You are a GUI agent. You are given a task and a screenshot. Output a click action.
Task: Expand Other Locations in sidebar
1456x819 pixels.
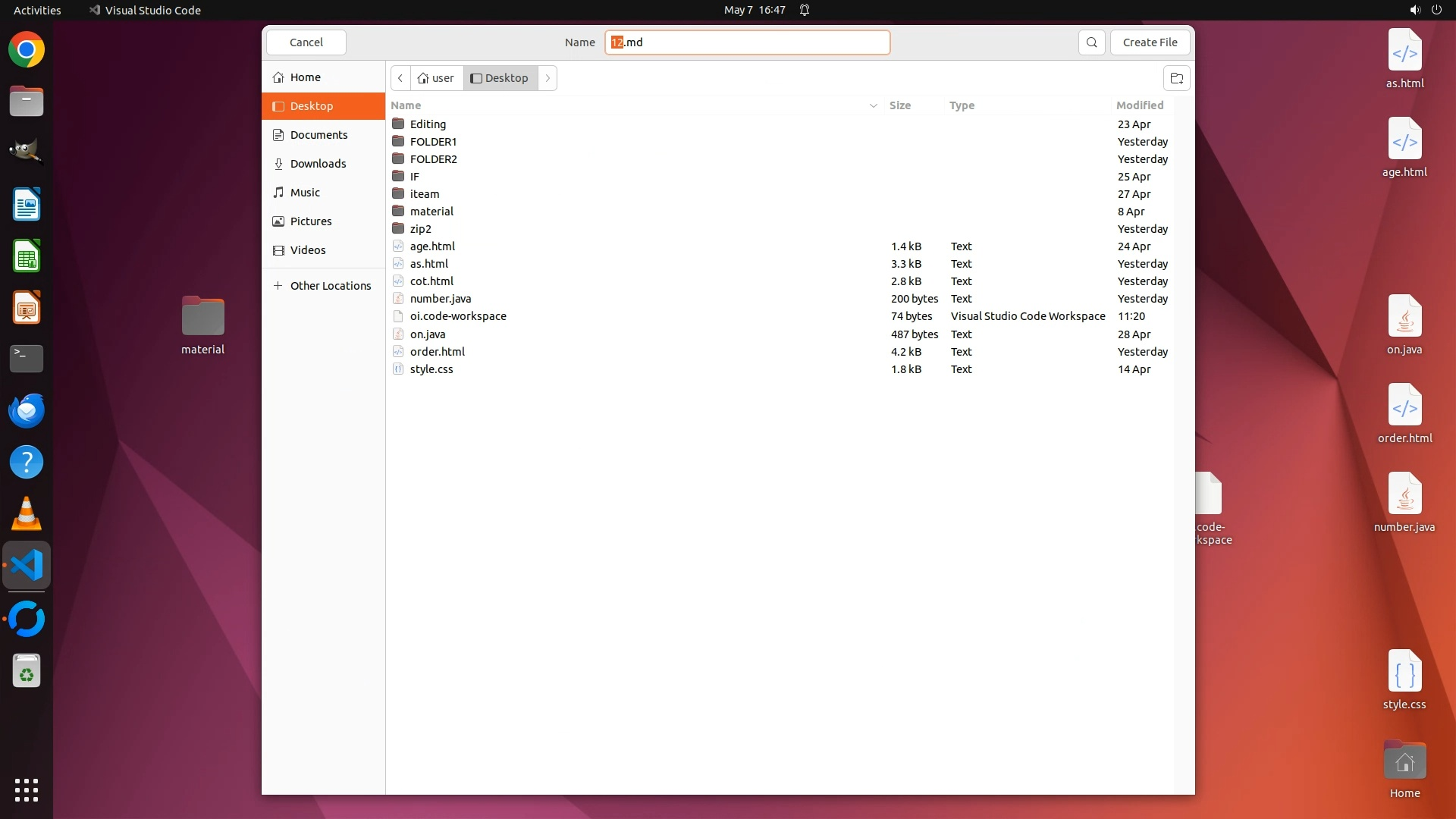323,286
